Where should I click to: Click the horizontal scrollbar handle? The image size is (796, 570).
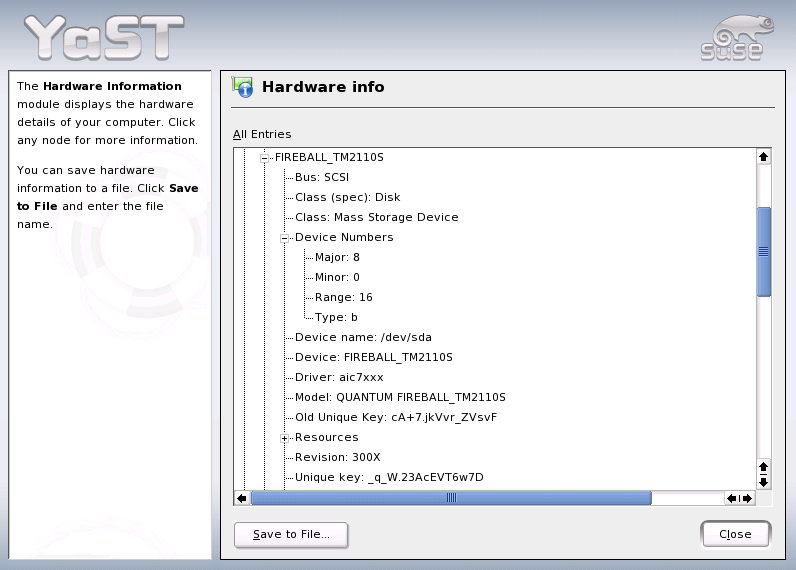click(451, 498)
